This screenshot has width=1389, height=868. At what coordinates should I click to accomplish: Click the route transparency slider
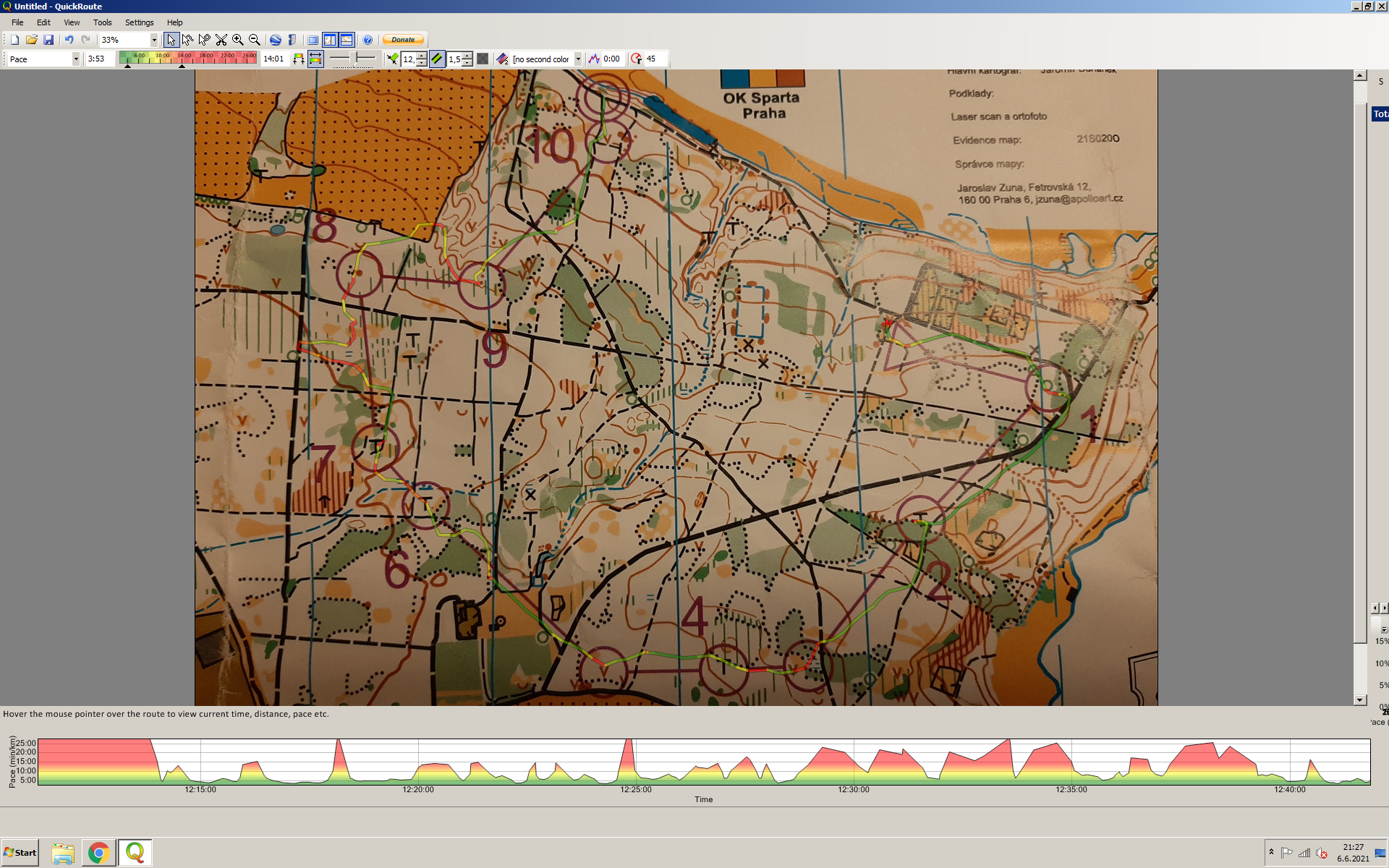point(352,59)
